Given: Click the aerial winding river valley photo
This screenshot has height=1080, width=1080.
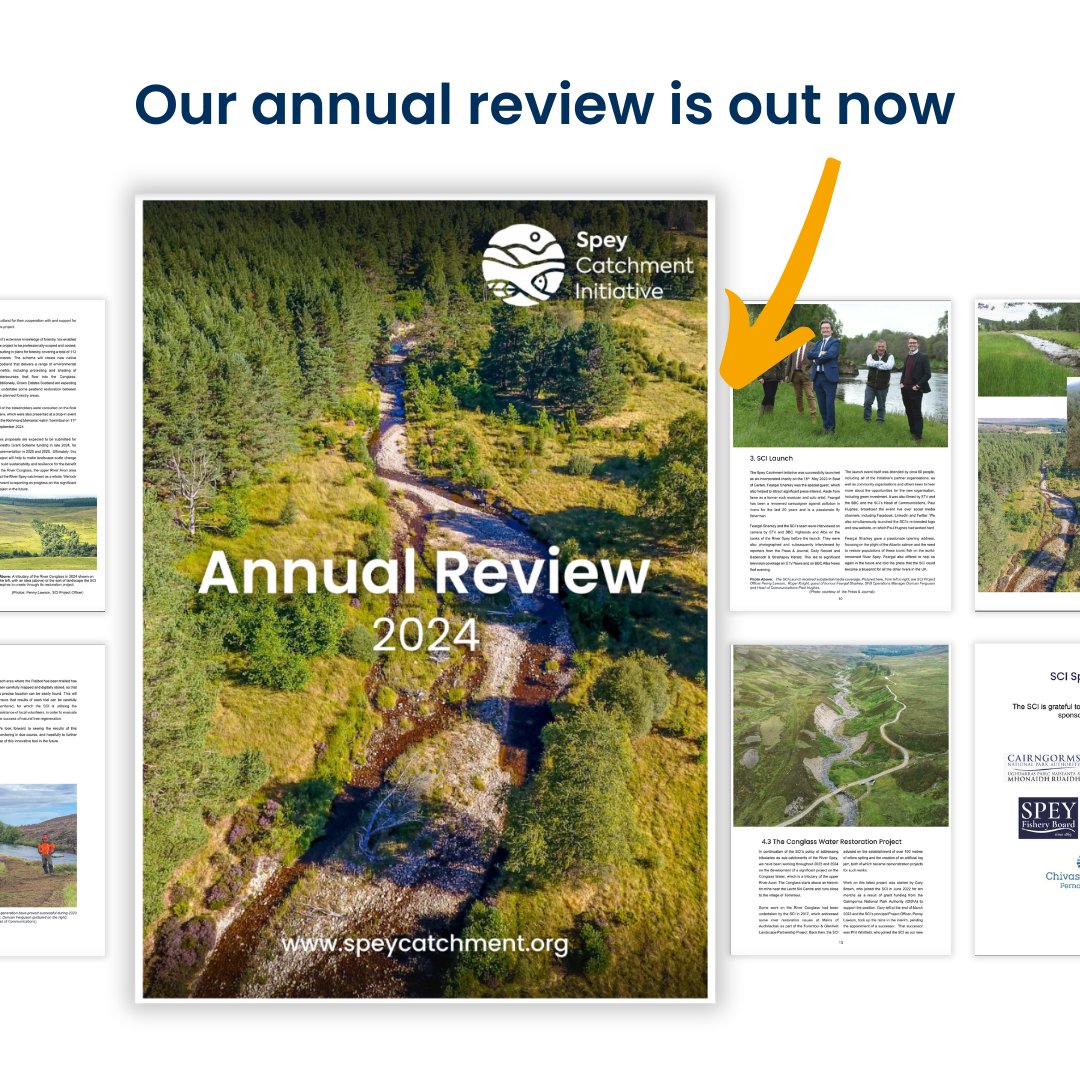Looking at the screenshot, I should pos(840,736).
